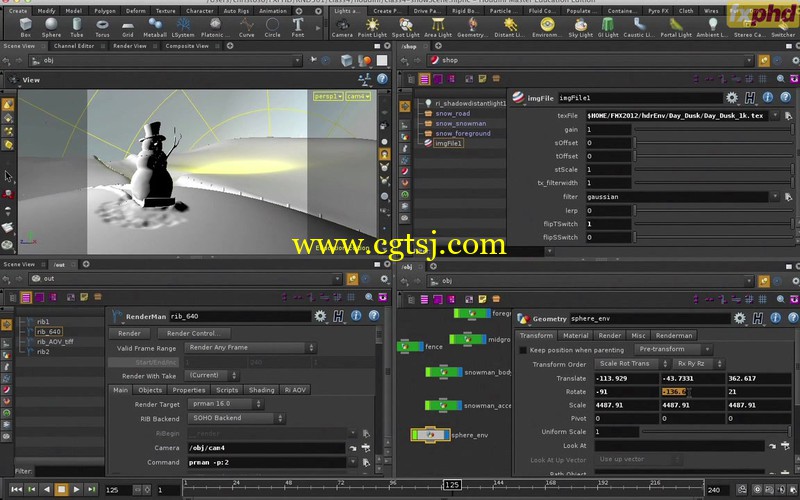Open file chooser beside texFile path

coord(788,116)
